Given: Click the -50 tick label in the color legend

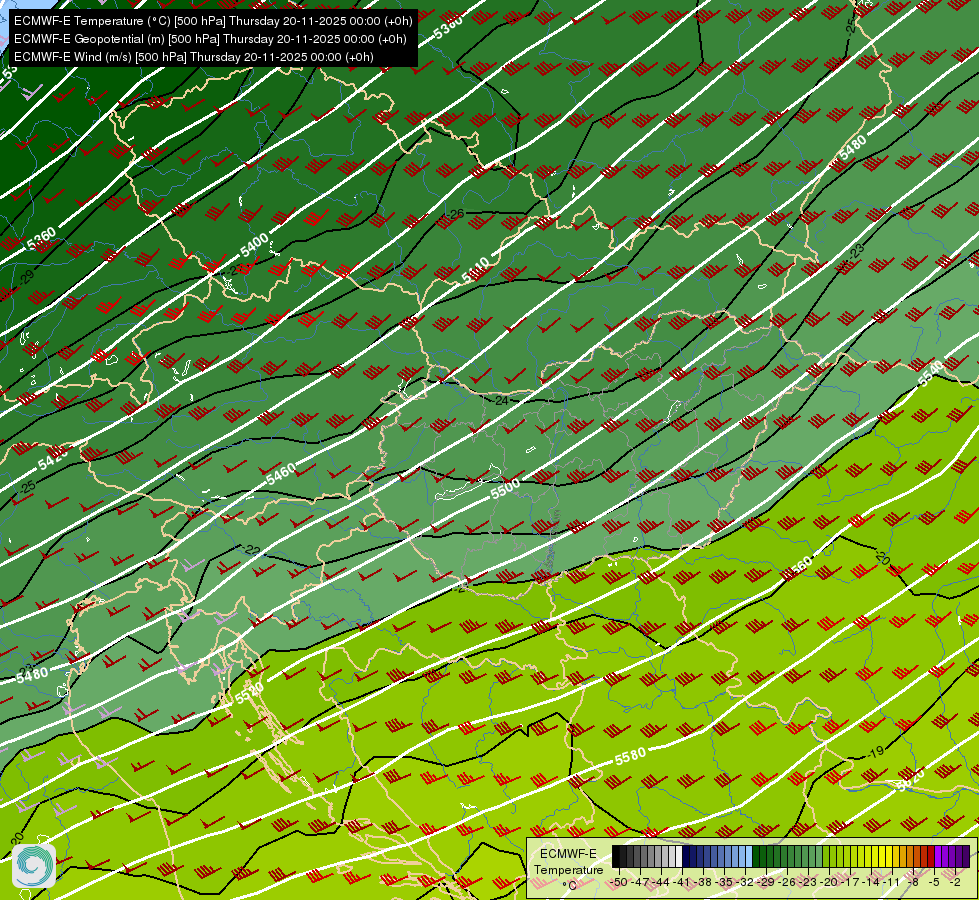Looking at the screenshot, I should coord(619,883).
